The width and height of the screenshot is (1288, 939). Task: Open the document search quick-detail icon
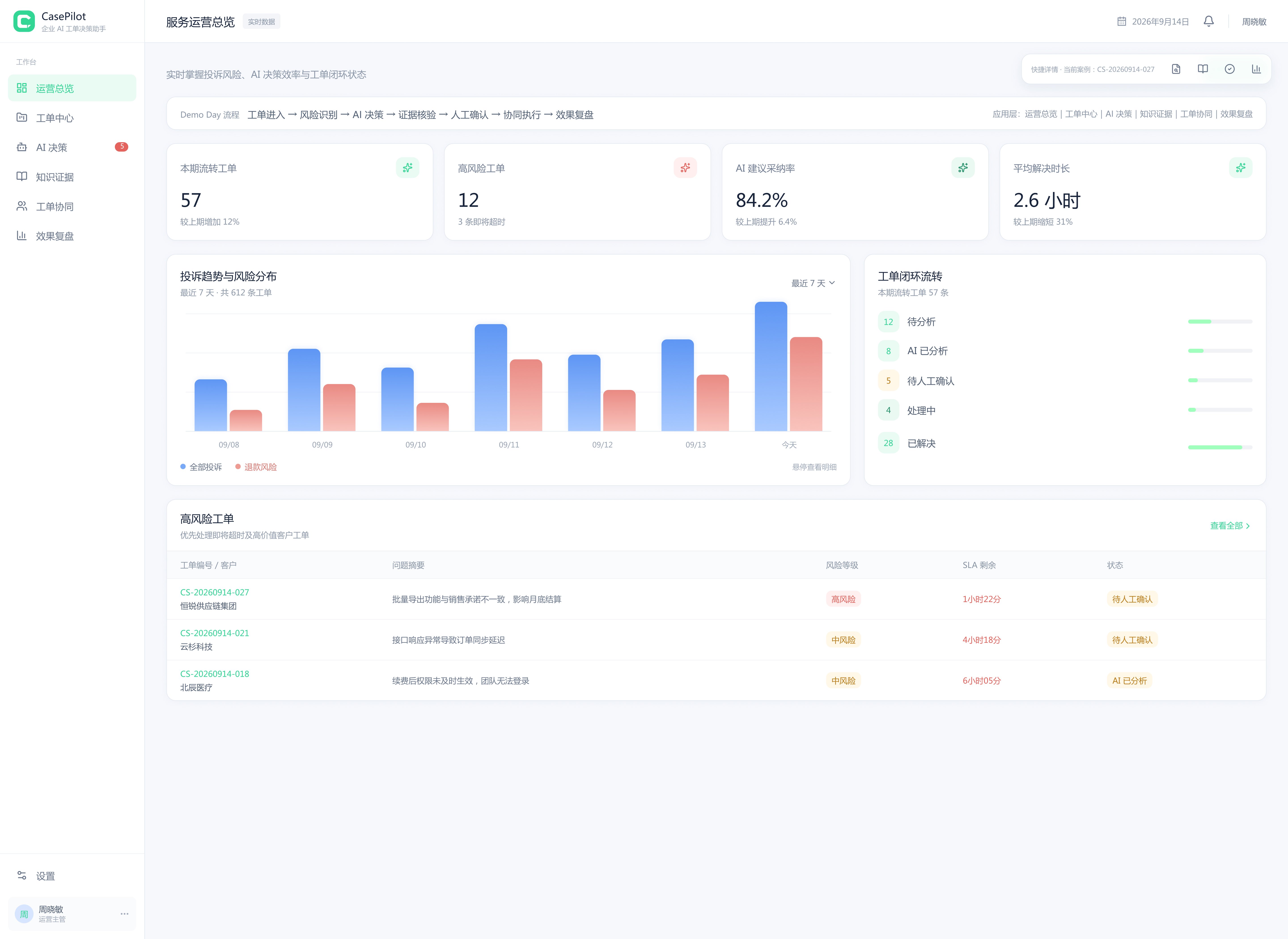[x=1176, y=69]
